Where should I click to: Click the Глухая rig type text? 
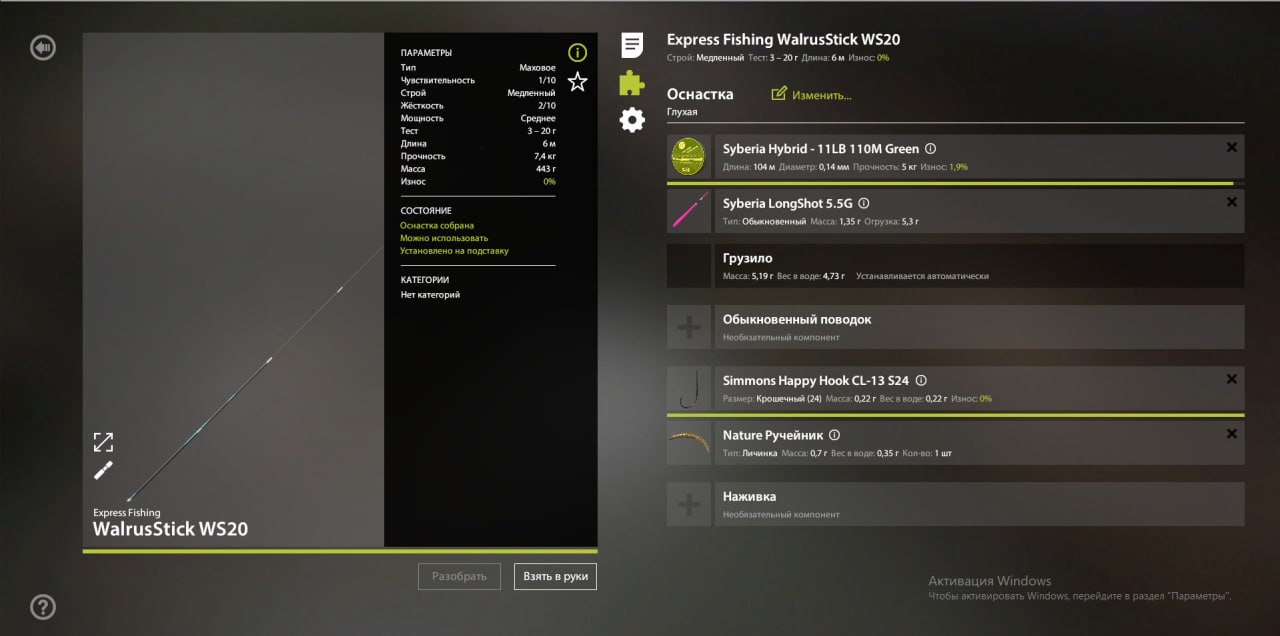pyautogui.click(x=682, y=112)
